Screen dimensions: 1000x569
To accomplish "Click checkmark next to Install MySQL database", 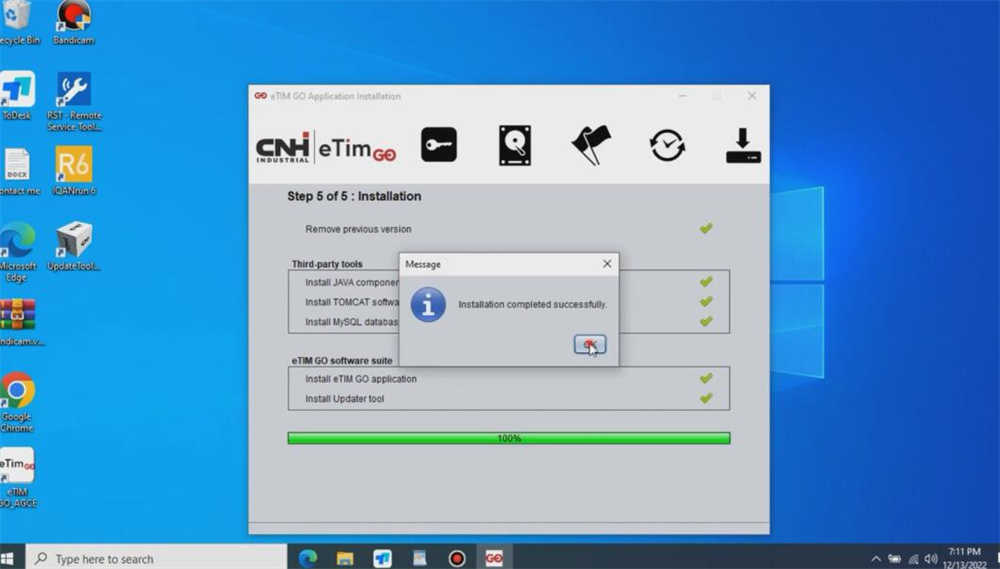I will pyautogui.click(x=706, y=321).
